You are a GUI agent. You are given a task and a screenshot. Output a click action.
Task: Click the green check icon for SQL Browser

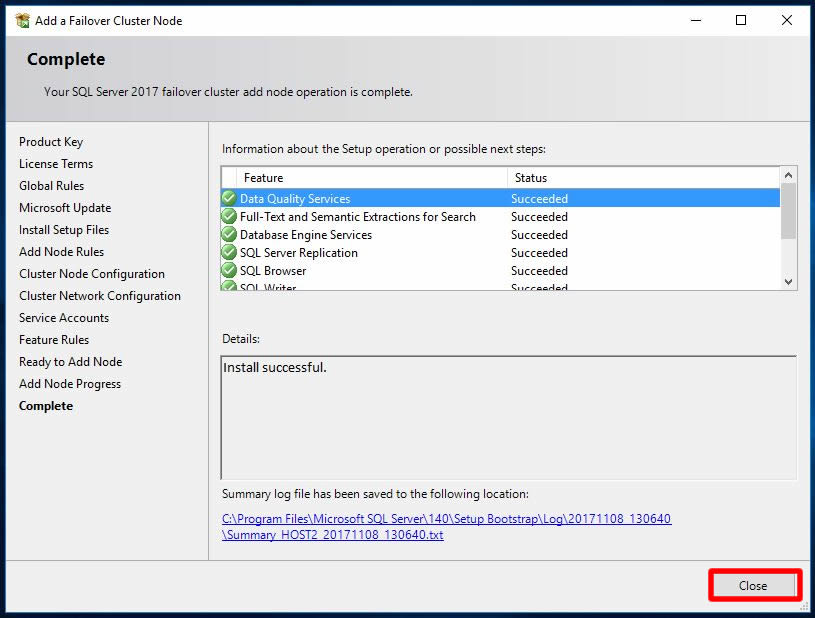point(229,271)
